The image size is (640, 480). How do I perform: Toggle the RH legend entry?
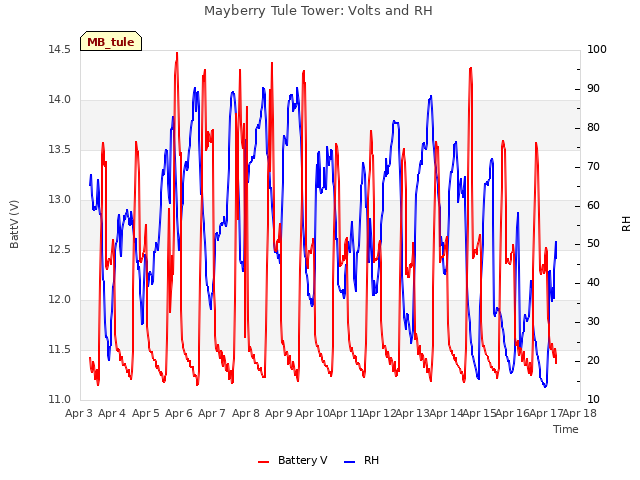pos(361,460)
